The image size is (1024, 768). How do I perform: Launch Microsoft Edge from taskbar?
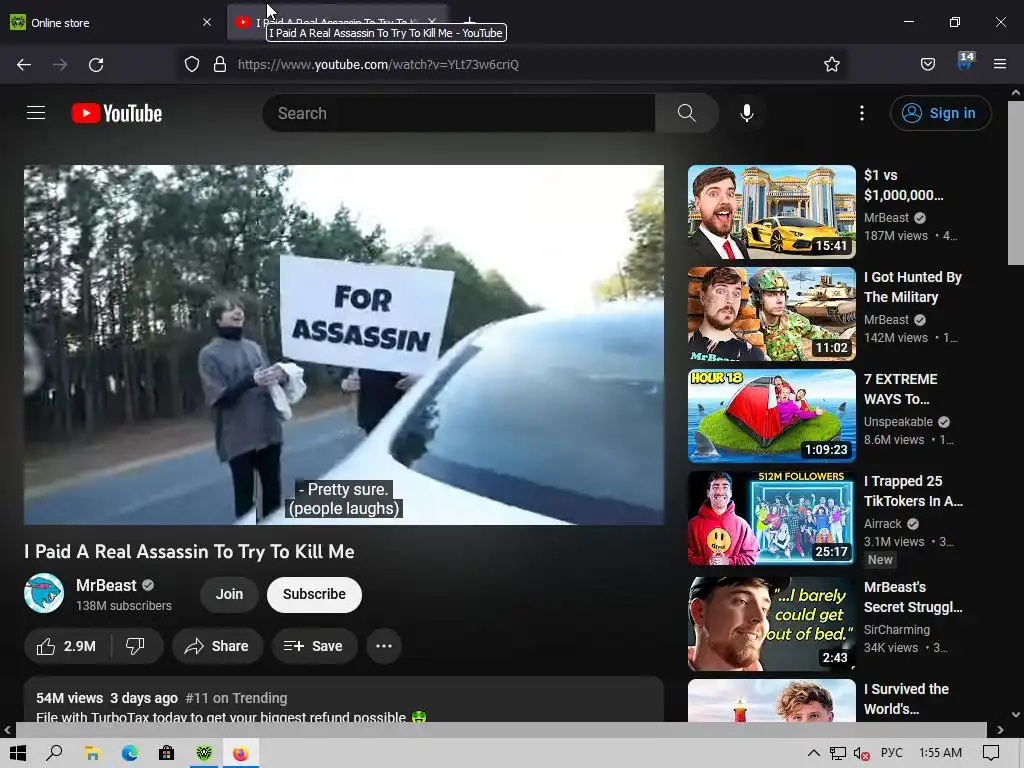pos(129,754)
